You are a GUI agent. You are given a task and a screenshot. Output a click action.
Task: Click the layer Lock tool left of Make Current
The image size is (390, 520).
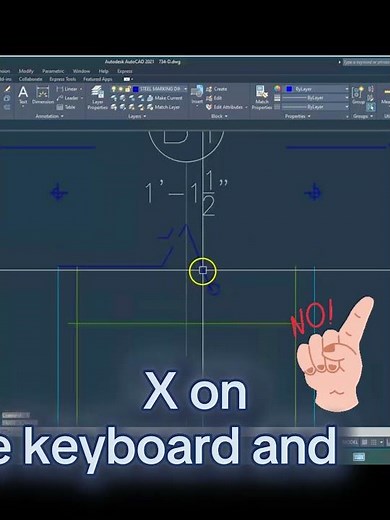pyautogui.click(x=141, y=98)
